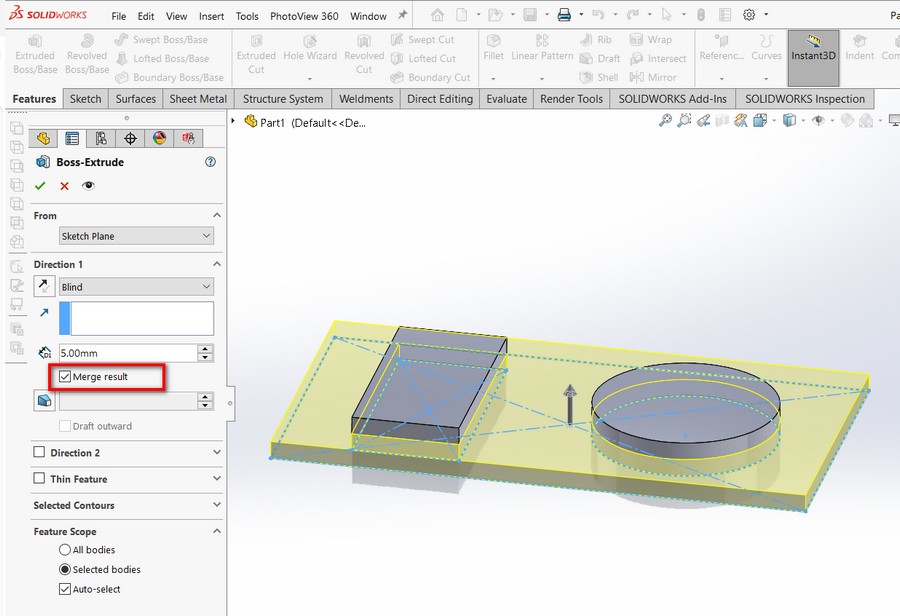Confirm Boss-Extrude with green checkmark
This screenshot has height=616, width=900.
click(40, 186)
